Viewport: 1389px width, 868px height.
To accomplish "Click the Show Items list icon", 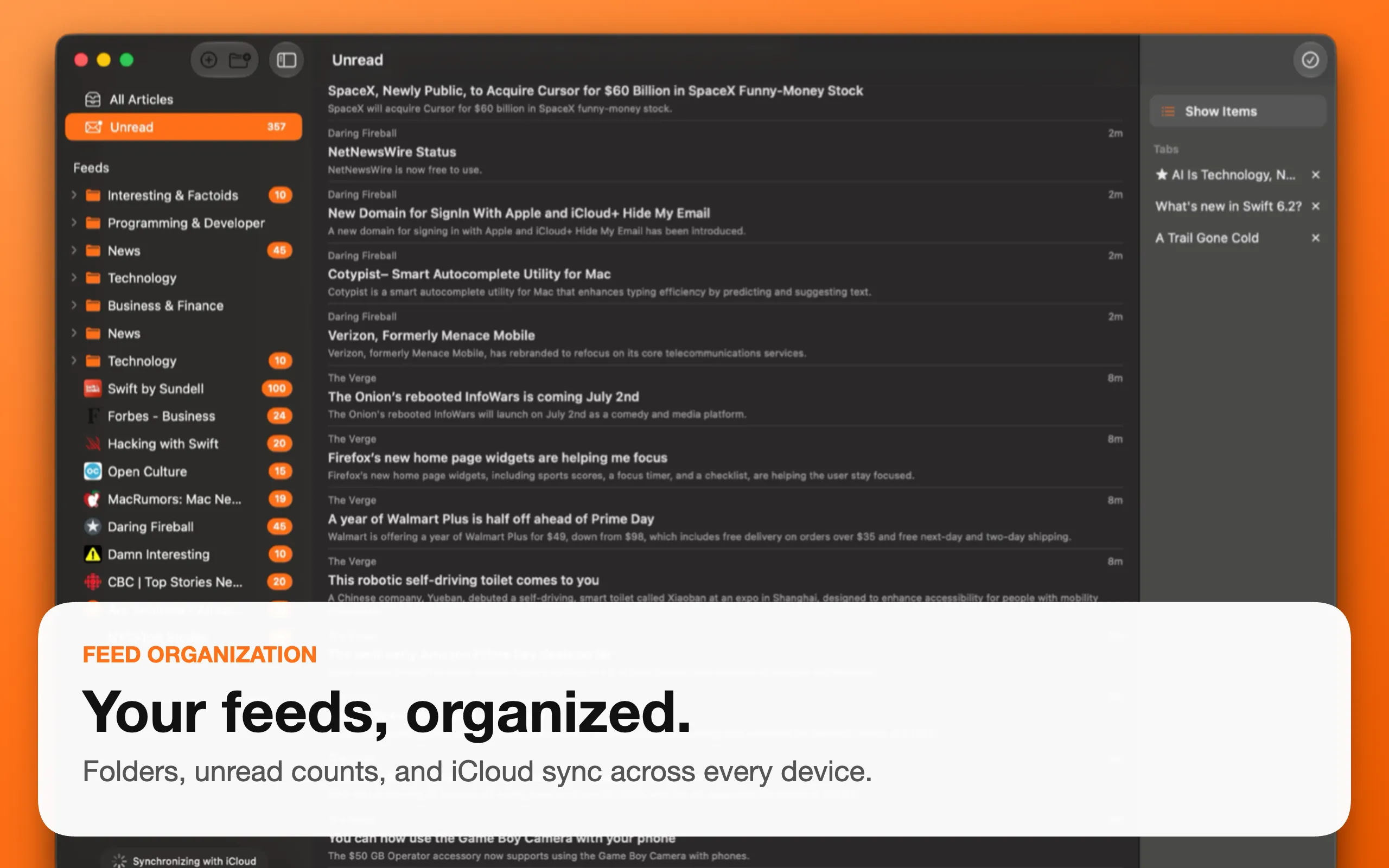I will pyautogui.click(x=1168, y=111).
